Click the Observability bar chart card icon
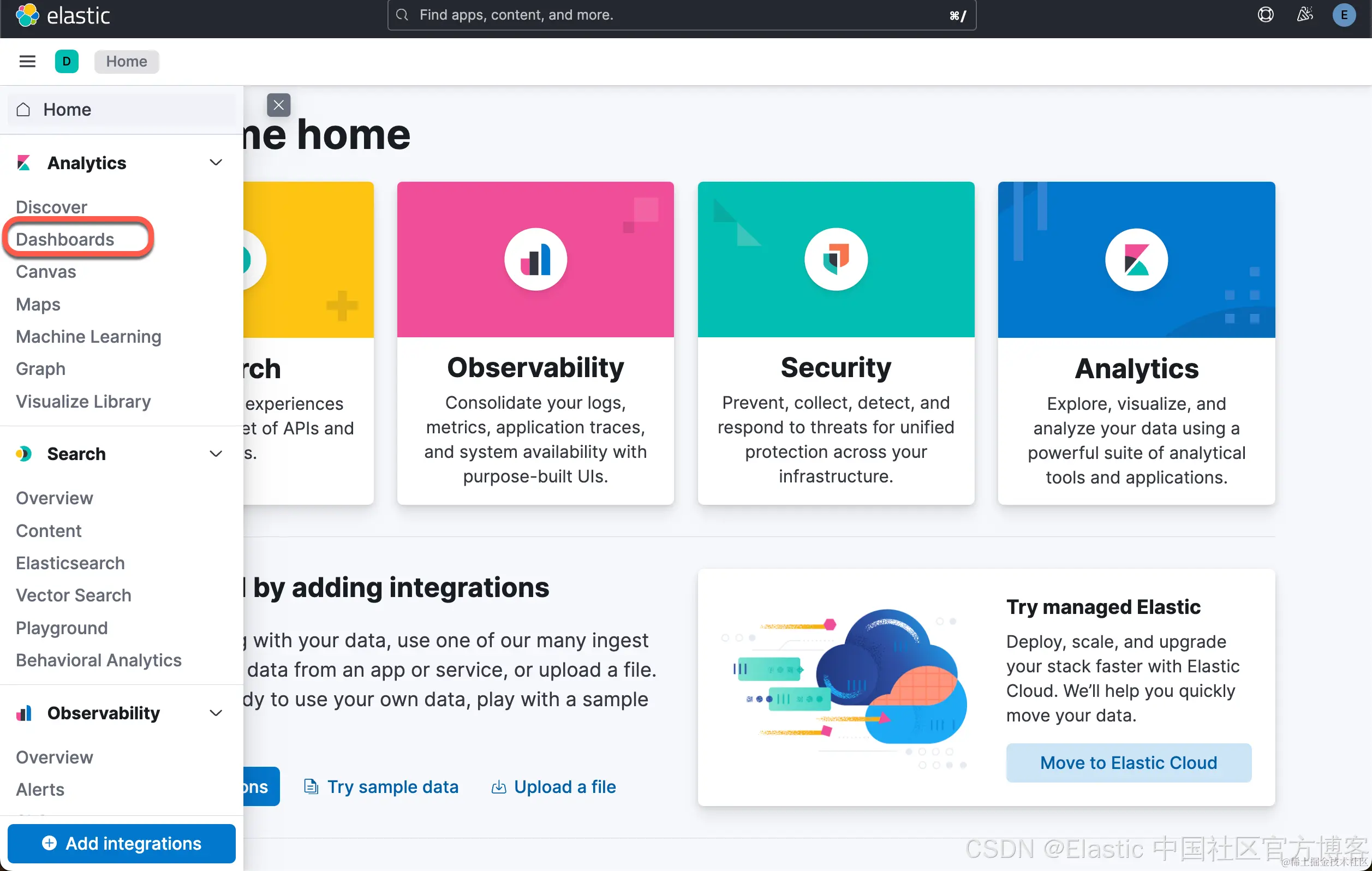 pos(535,260)
